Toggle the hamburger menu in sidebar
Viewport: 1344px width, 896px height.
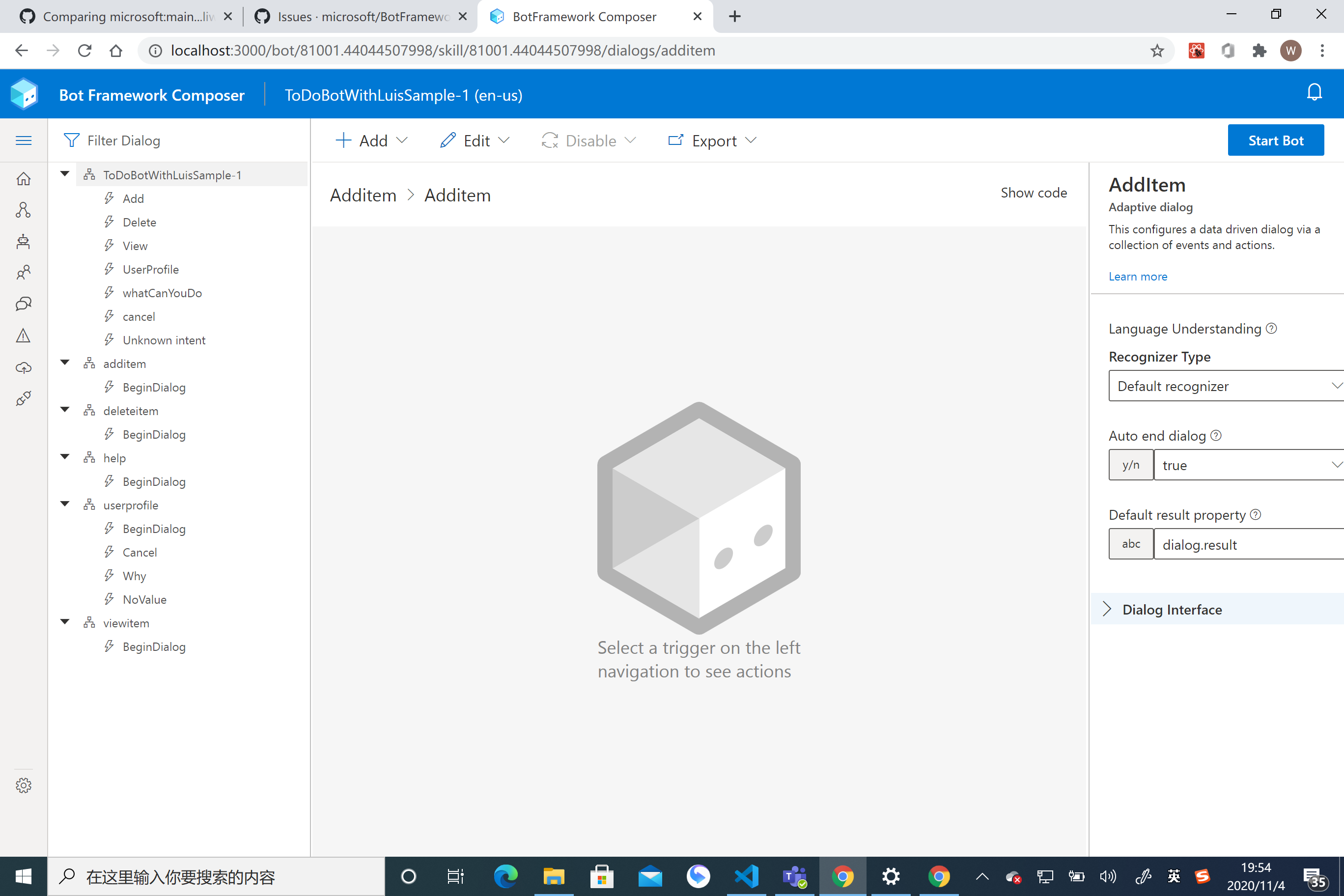click(24, 140)
